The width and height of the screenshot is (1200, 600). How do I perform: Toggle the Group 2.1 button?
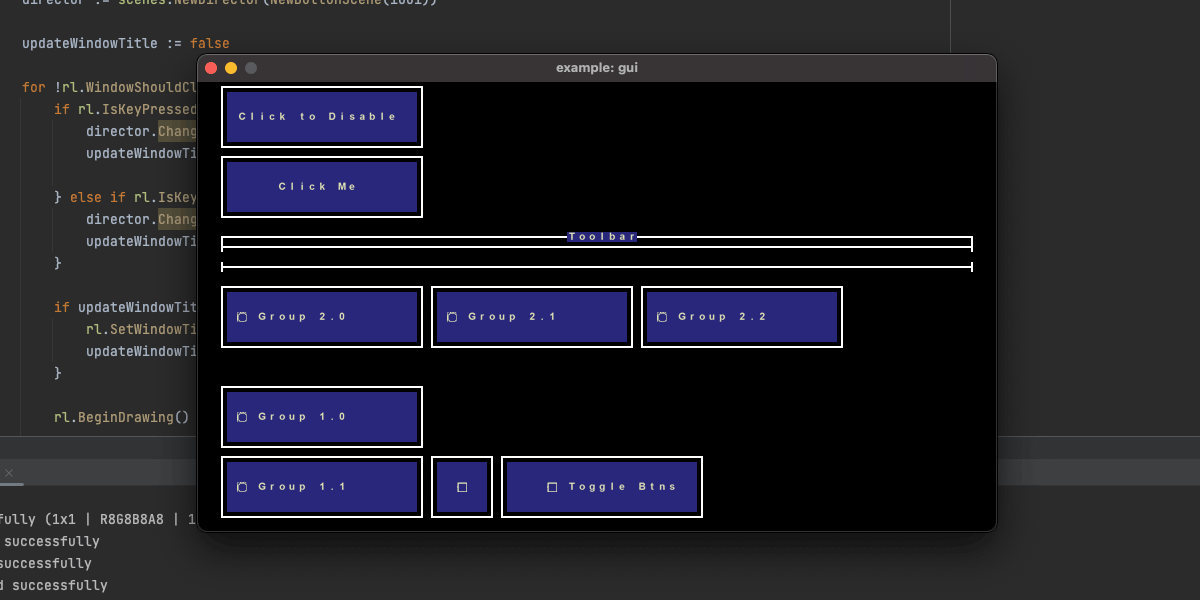coord(532,316)
